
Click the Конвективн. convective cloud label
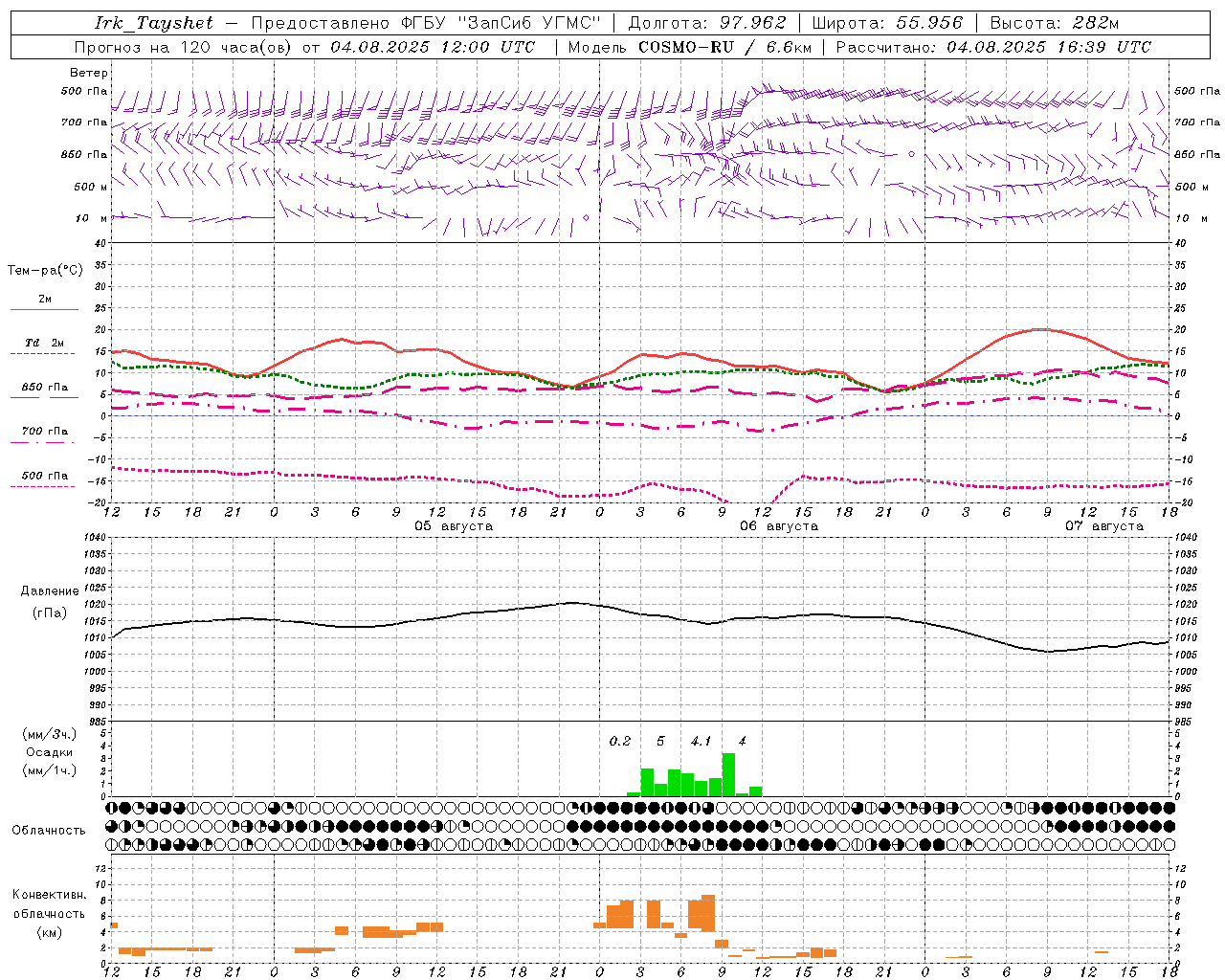50,895
